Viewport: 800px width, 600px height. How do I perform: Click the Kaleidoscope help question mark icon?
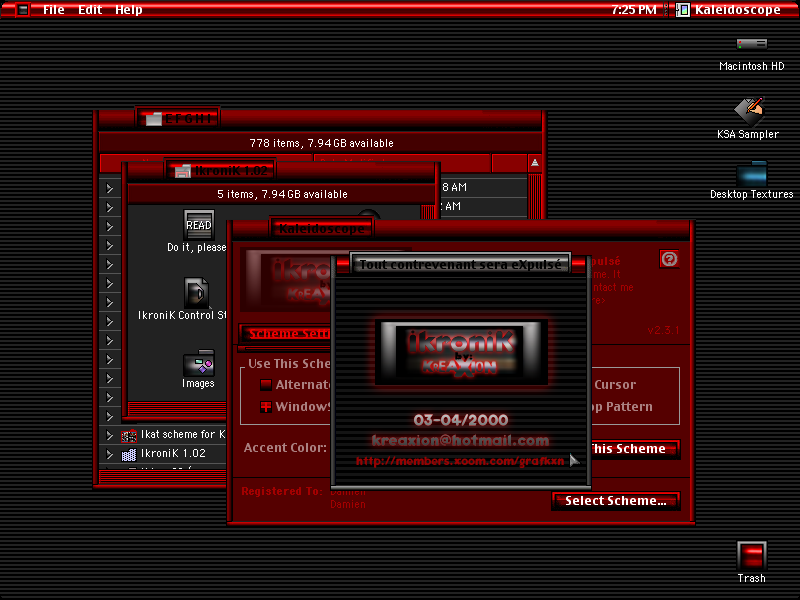pos(669,259)
